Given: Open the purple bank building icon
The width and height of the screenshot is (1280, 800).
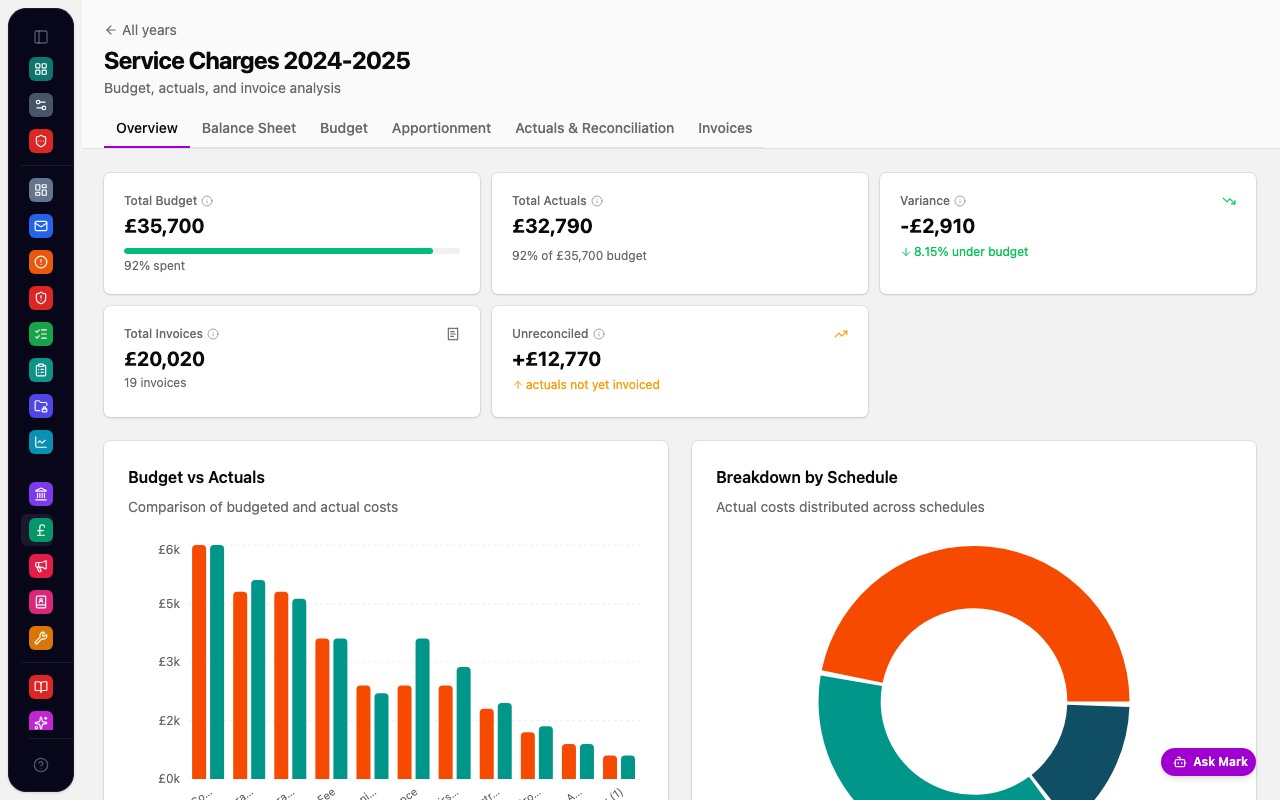Looking at the screenshot, I should coord(41,494).
